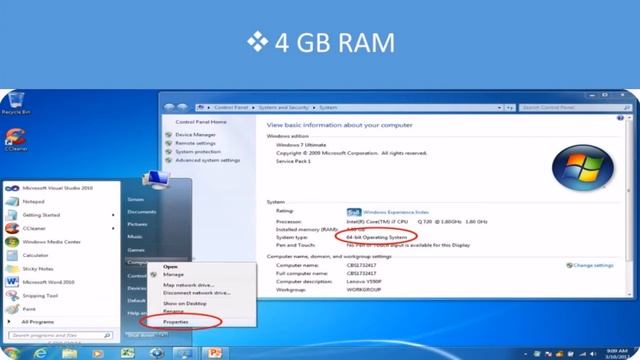The width and height of the screenshot is (640, 360).
Task: Open Documents in Start menu right pane
Action: [x=142, y=212]
